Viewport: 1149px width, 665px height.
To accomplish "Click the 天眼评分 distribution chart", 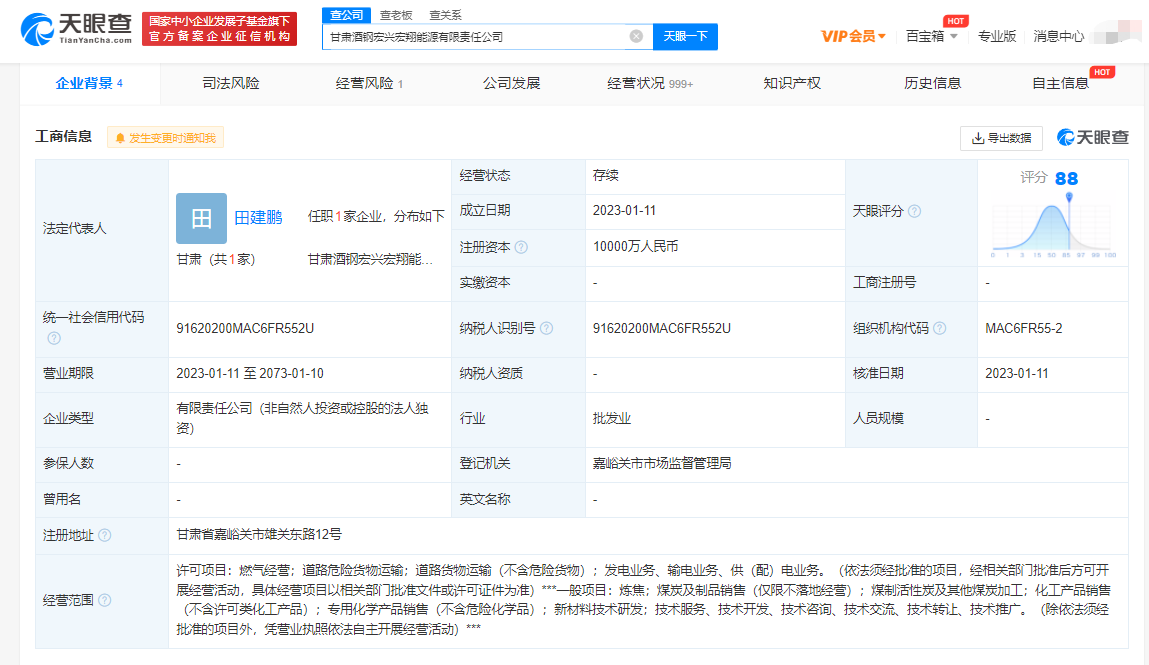I will click(x=1054, y=226).
